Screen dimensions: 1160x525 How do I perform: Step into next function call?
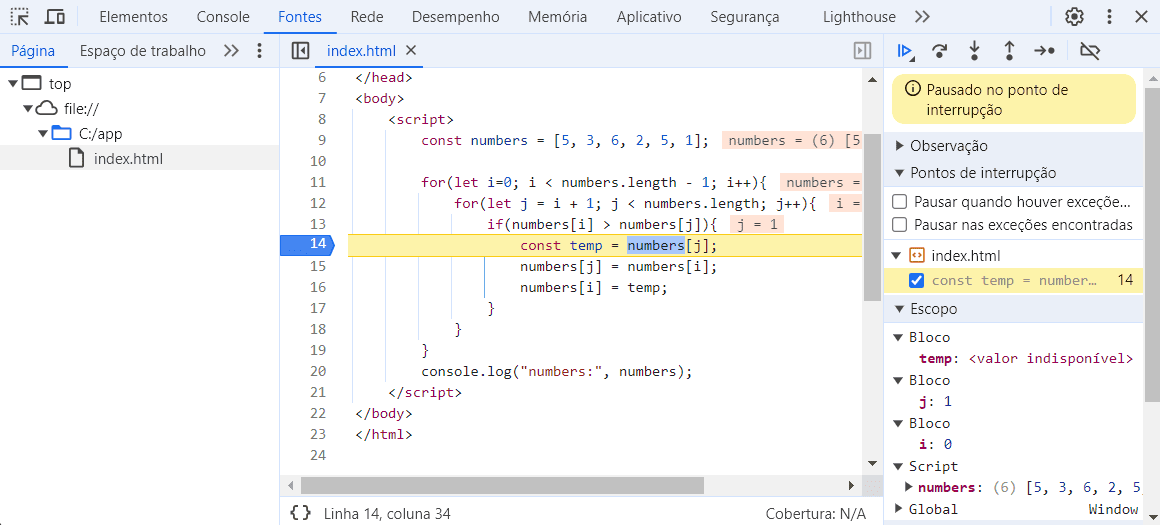click(x=974, y=51)
